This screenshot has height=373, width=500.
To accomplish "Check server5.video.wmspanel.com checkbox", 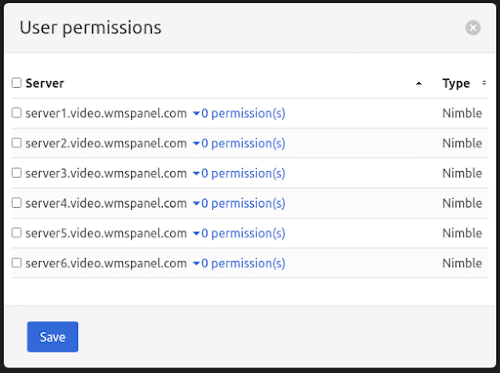I will (x=17, y=233).
